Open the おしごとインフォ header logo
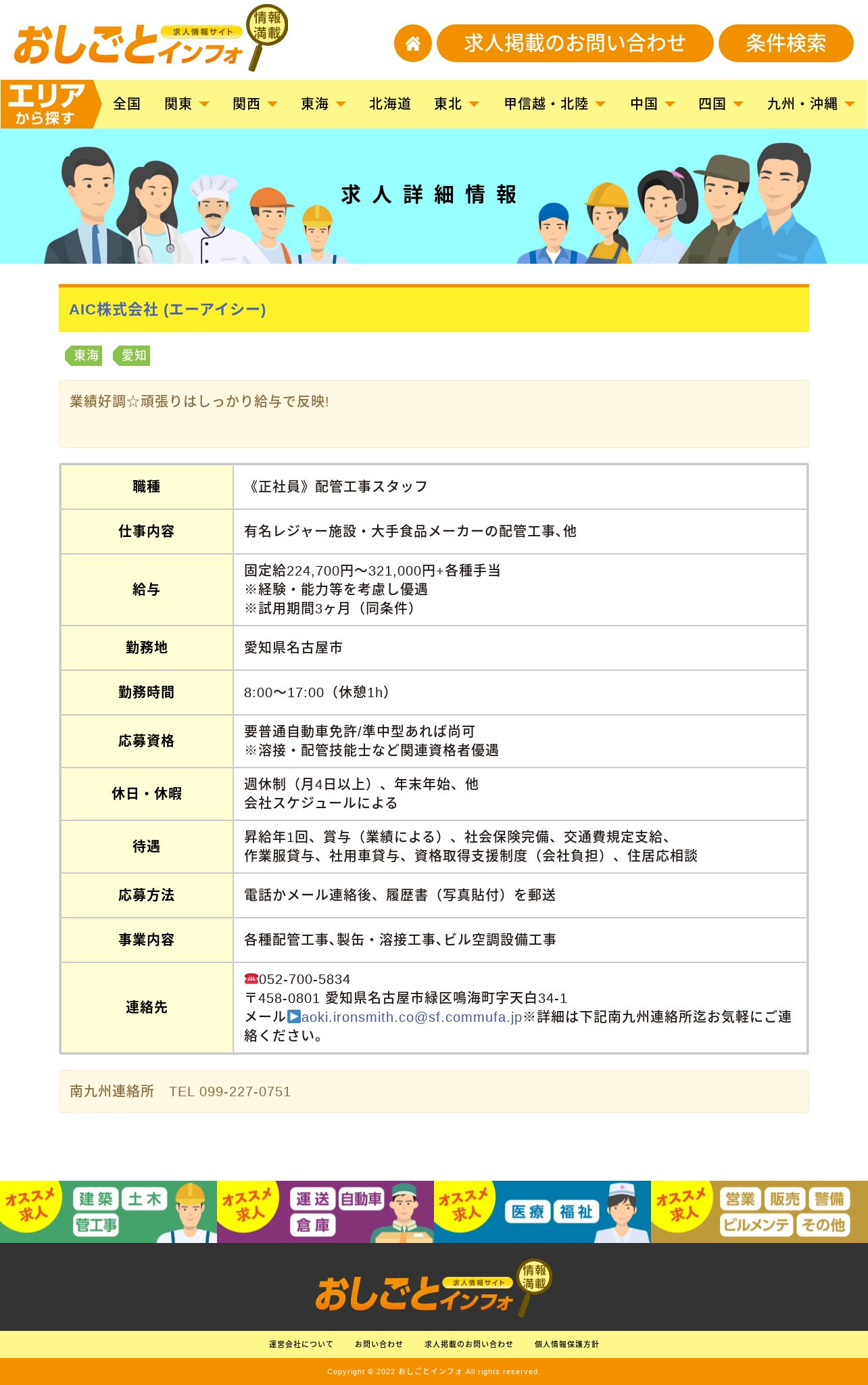Screen dimensions: 868x1385 [x=150, y=38]
